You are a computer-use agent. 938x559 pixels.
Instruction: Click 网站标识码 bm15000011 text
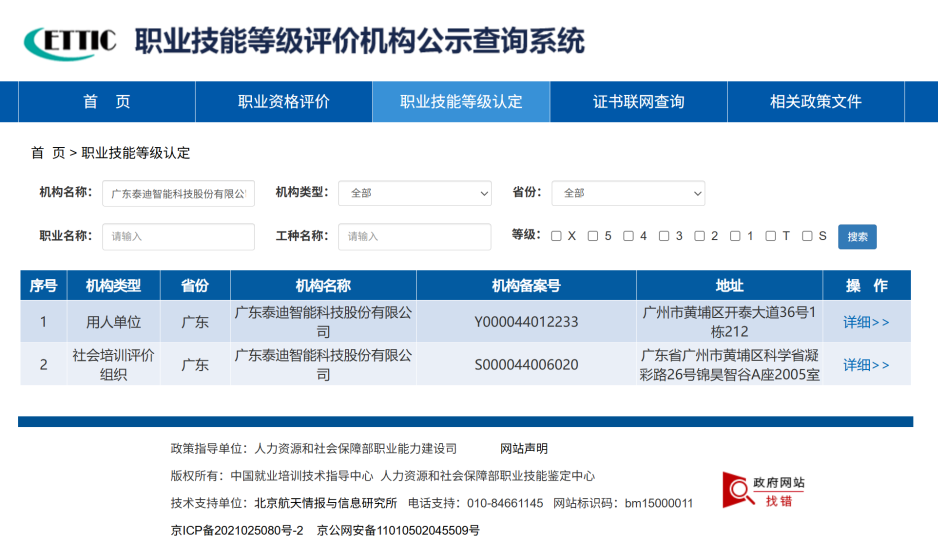tap(623, 503)
